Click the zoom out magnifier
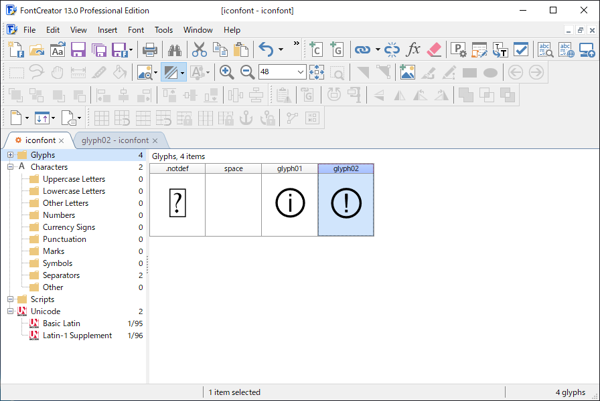 248,72
